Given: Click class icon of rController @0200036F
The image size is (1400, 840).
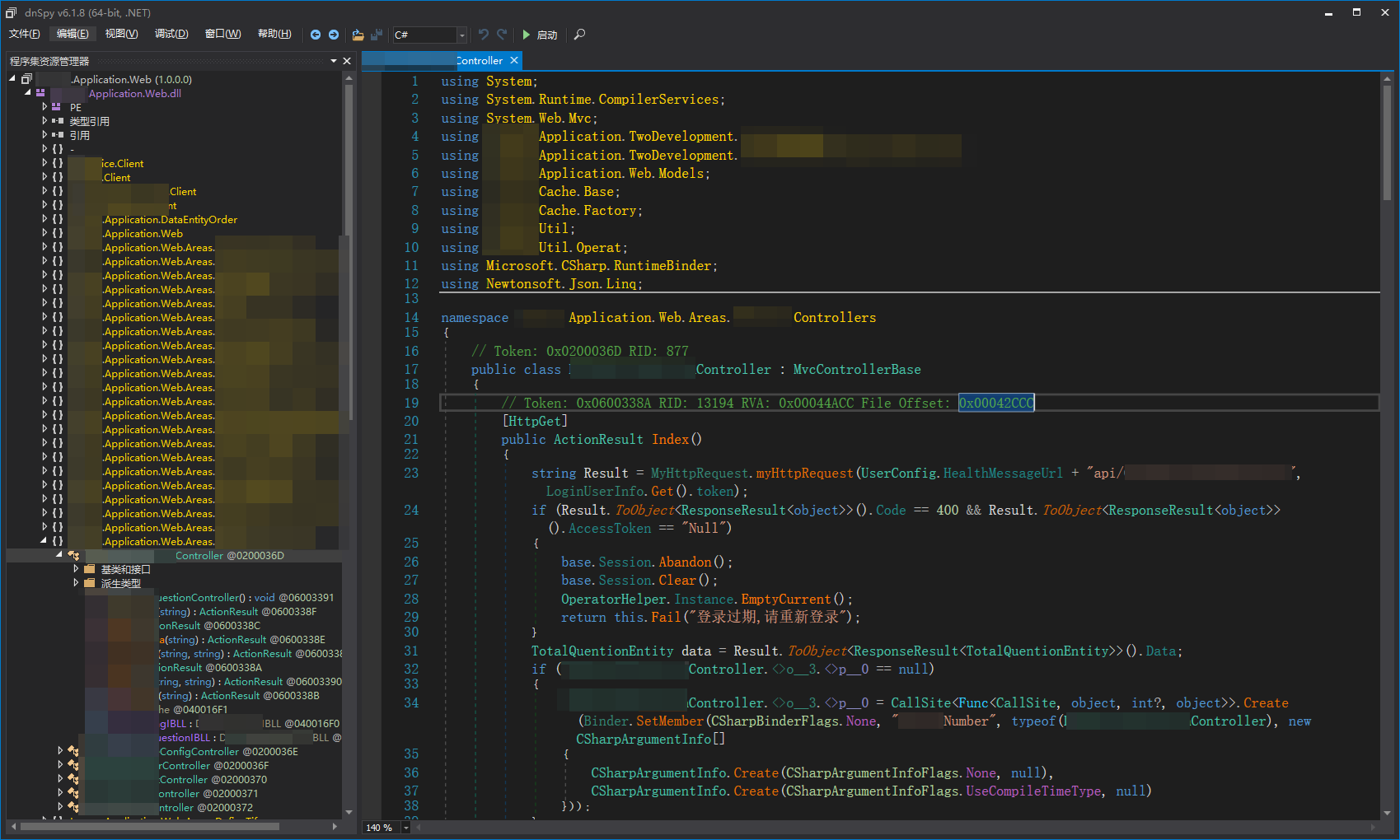Looking at the screenshot, I should point(73,765).
